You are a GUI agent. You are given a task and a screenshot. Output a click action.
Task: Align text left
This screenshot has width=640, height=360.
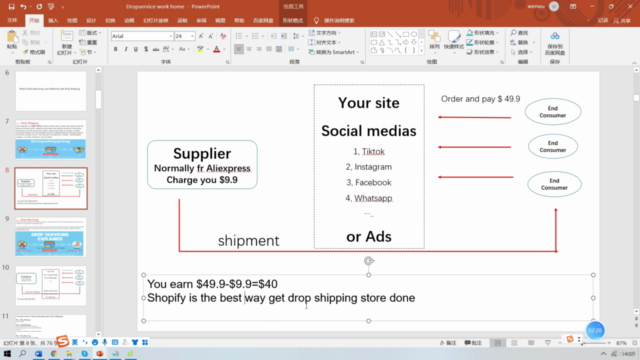pyautogui.click(x=239, y=49)
